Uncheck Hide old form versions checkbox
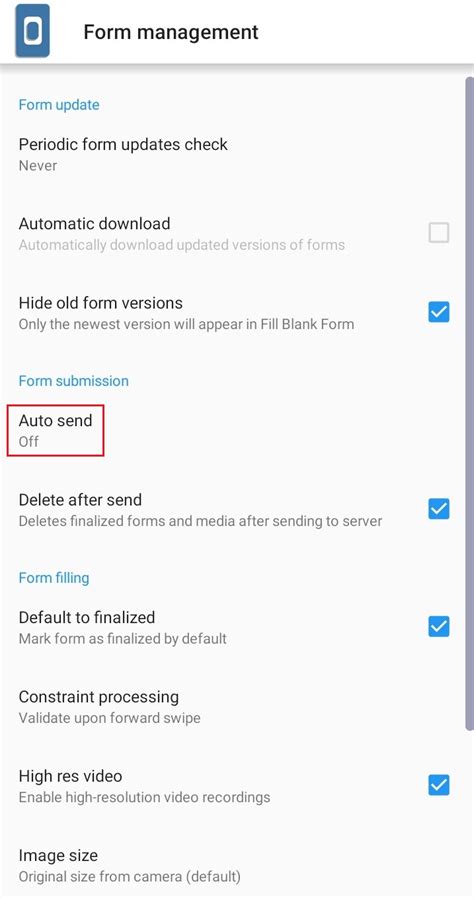The image size is (474, 898). click(439, 313)
